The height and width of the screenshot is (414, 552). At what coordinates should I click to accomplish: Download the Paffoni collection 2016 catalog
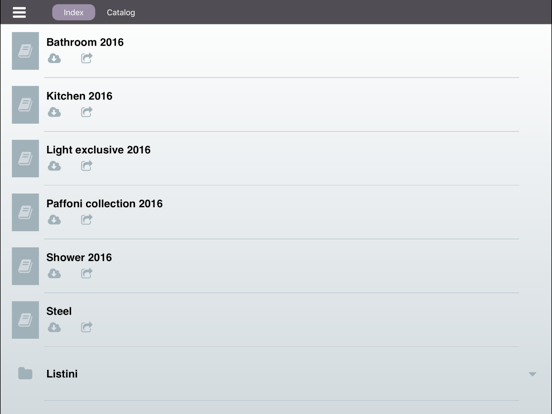pos(54,220)
